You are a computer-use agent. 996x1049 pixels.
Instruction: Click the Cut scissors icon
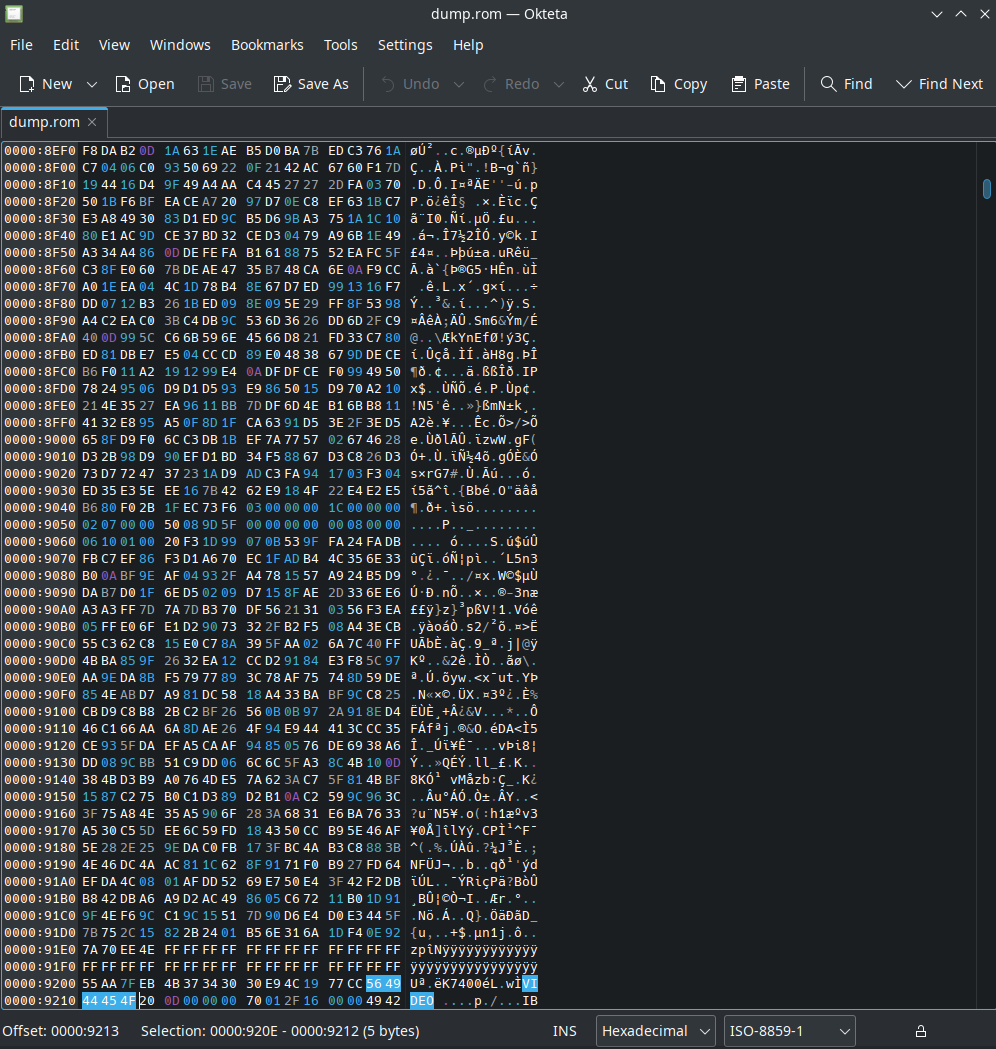[x=590, y=84]
